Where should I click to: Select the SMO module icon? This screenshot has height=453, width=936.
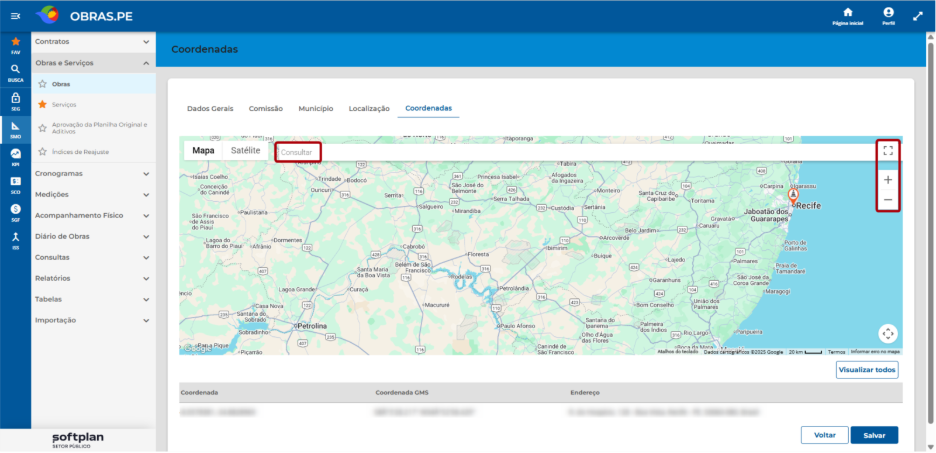[x=16, y=129]
